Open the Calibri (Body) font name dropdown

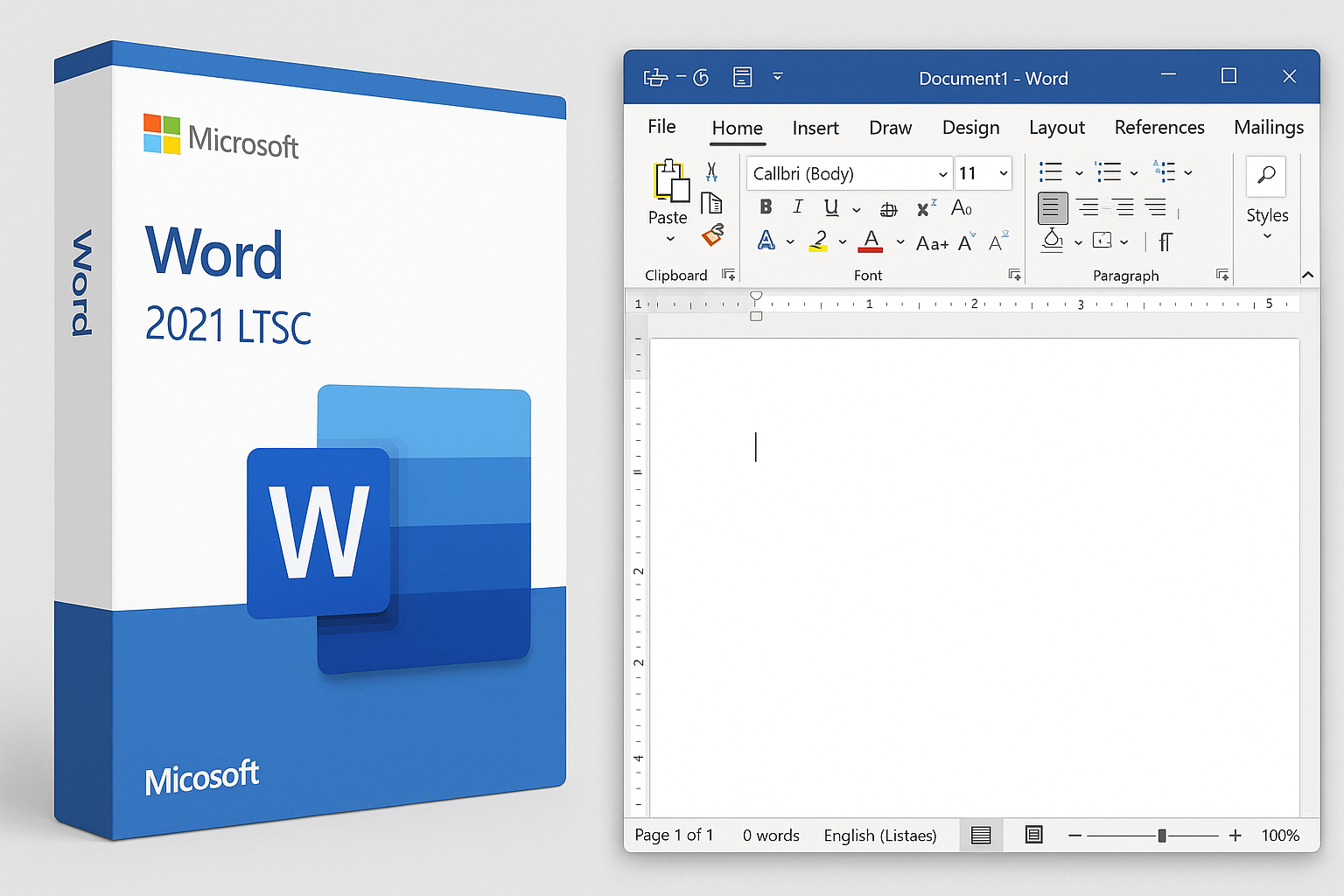coord(942,174)
